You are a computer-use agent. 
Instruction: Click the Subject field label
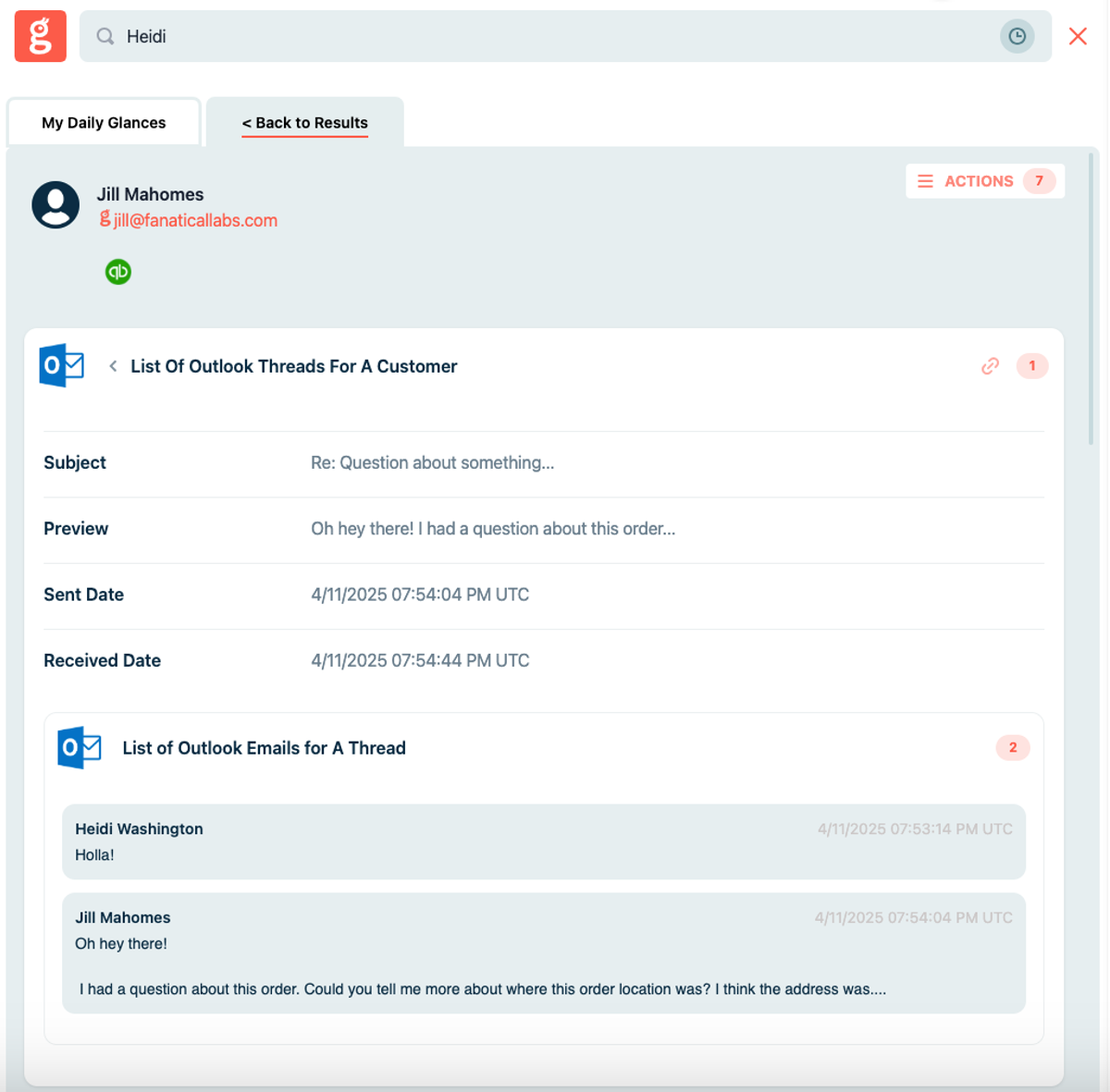75,462
